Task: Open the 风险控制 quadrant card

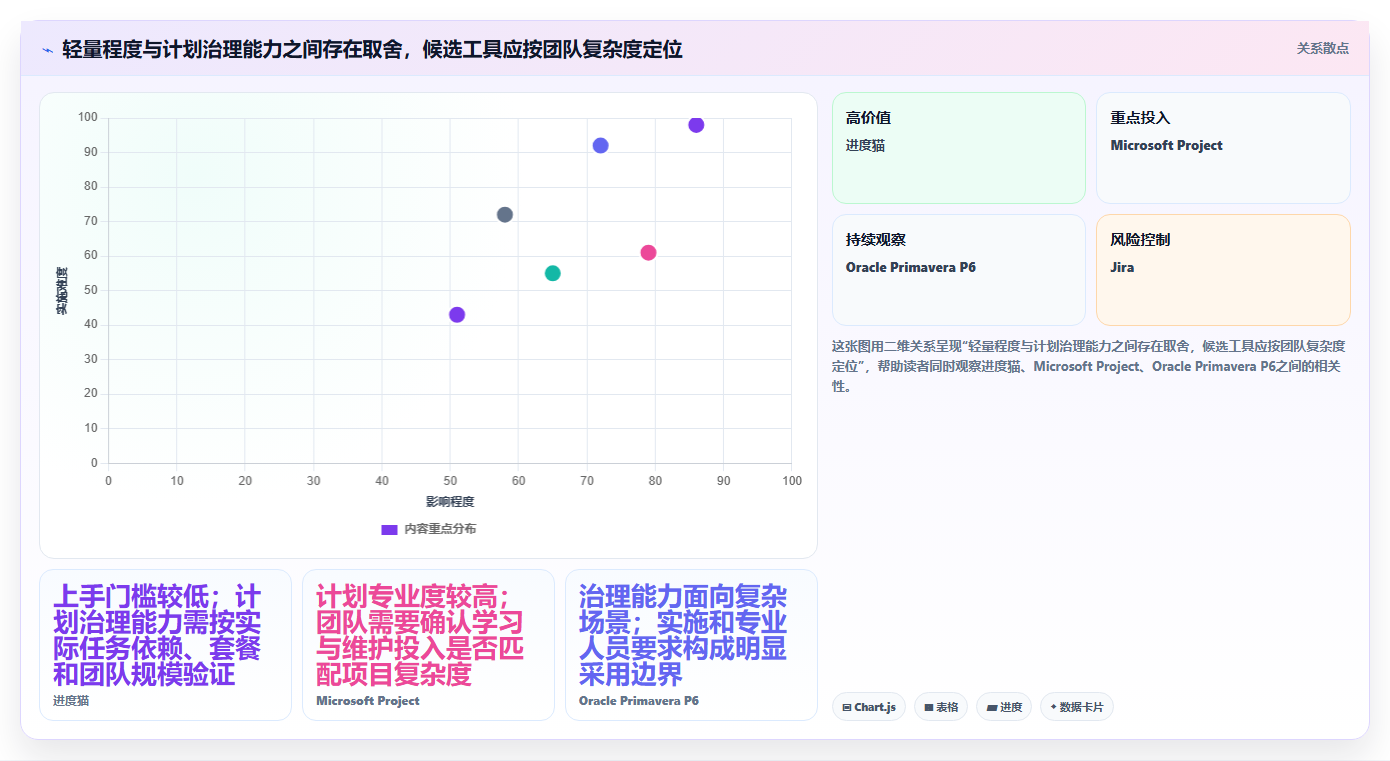Action: pyautogui.click(x=1223, y=270)
